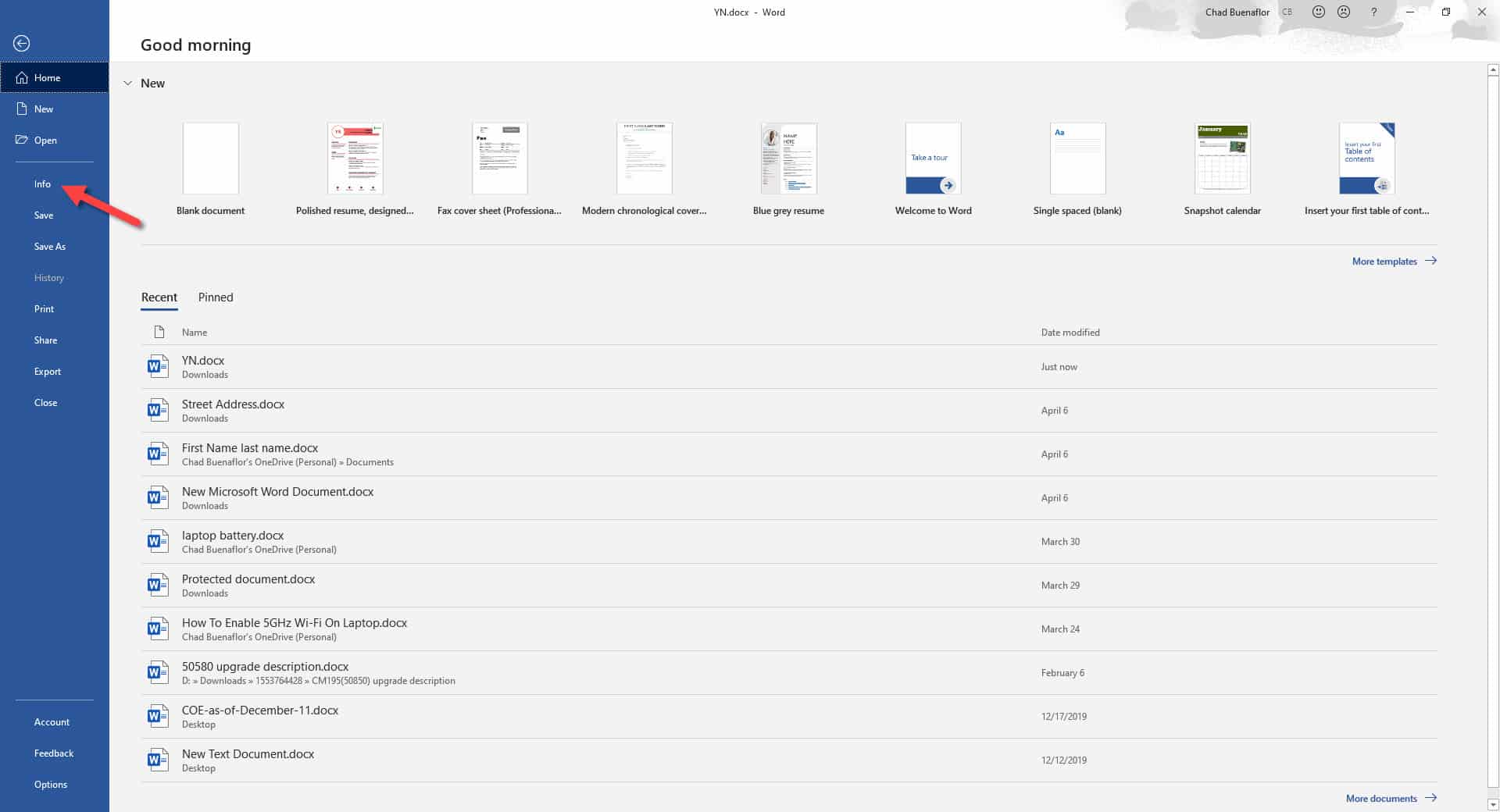
Task: Click Word icon beside YN.docx
Action: click(158, 366)
